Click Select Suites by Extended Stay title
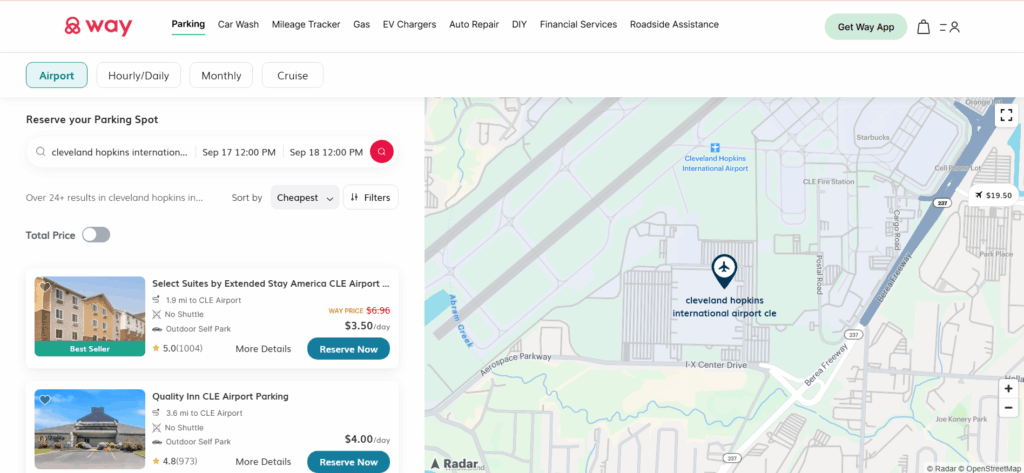This screenshot has width=1024, height=473. pos(270,284)
